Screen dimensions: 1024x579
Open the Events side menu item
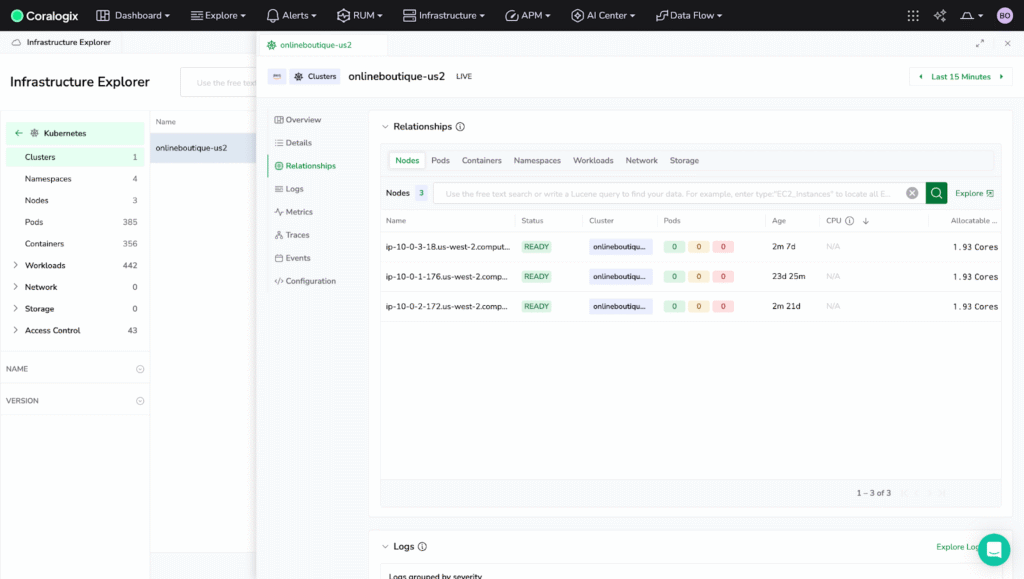click(293, 258)
